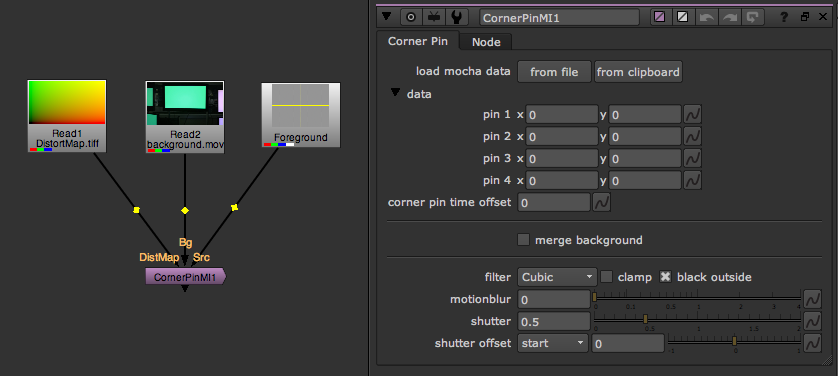Screen dimensions: 838x376
Task: Toggle the clamp checkbox
Action: (x=607, y=277)
